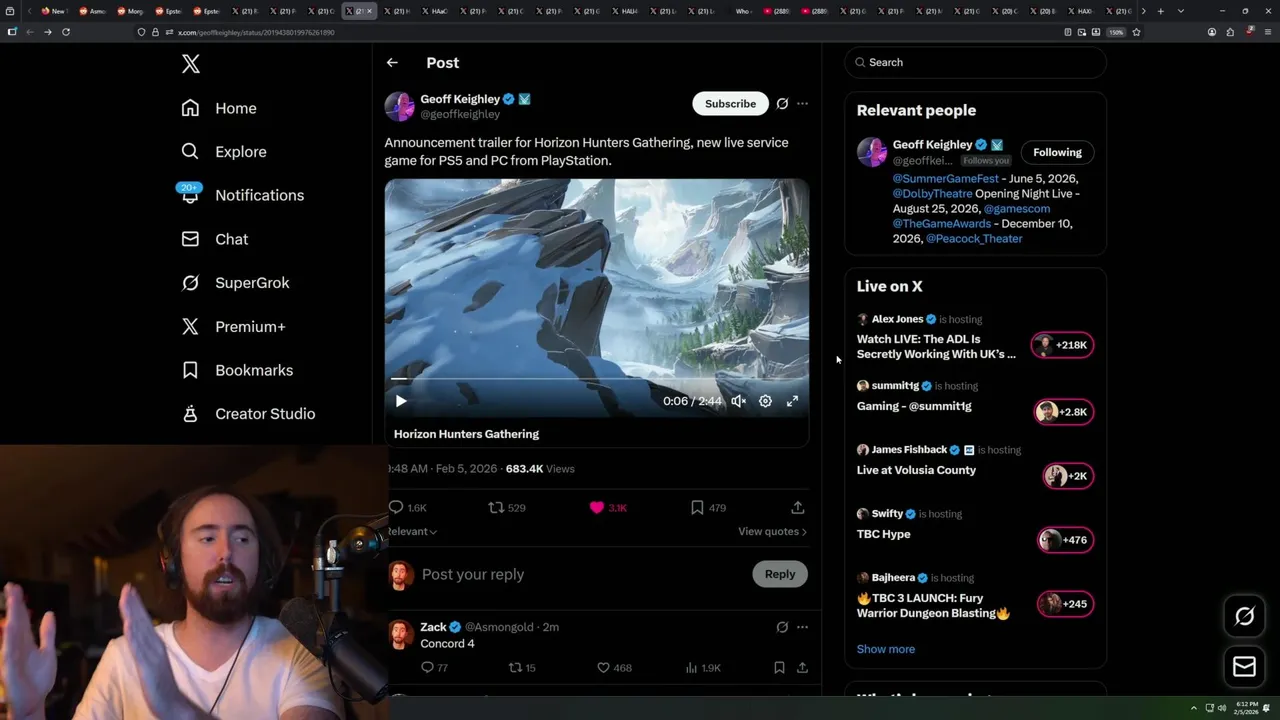Seek on the video progress bar
This screenshot has width=1280, height=720.
[596, 379]
